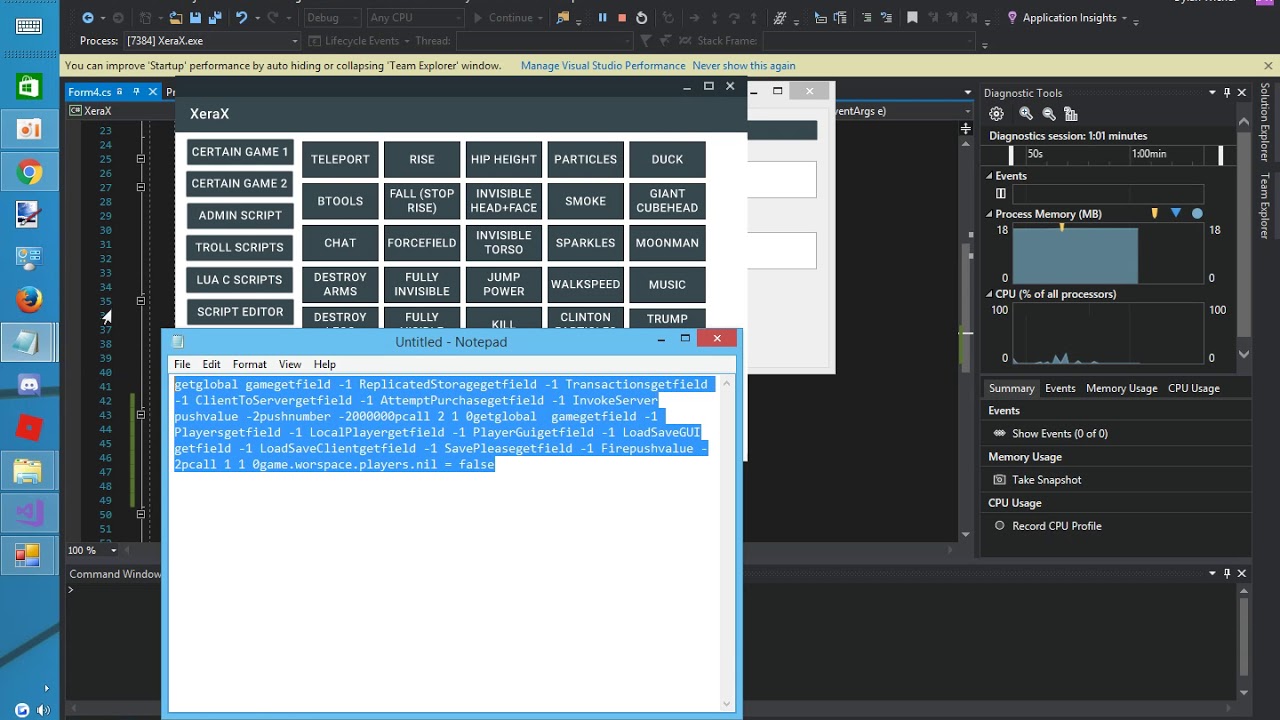1280x720 pixels.
Task: Click the diagnostics timeline ruler at 1:00min
Action: coord(1149,154)
